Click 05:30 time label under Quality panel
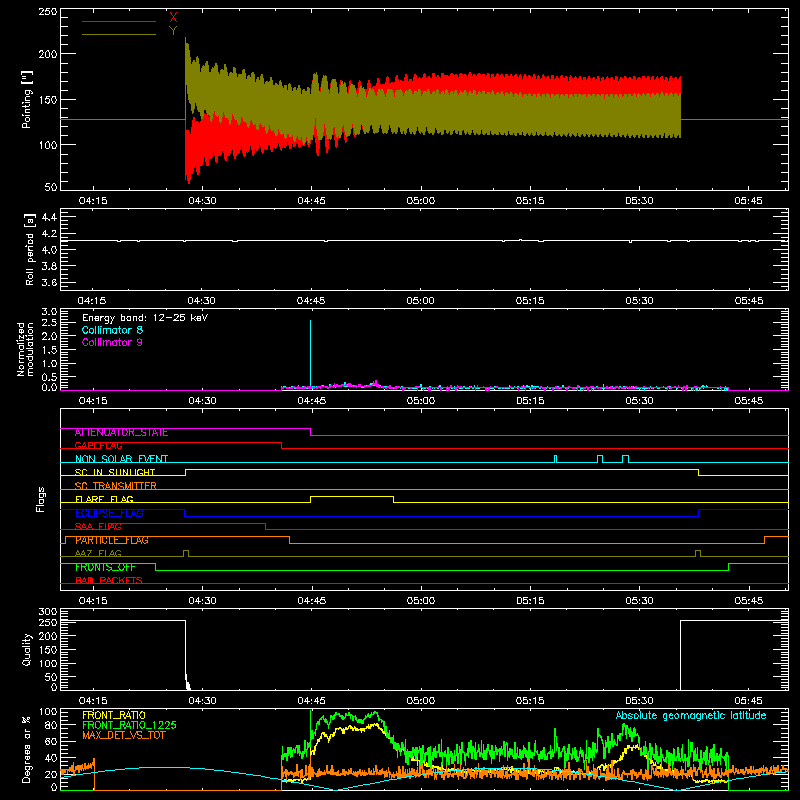800x800 pixels. click(639, 701)
